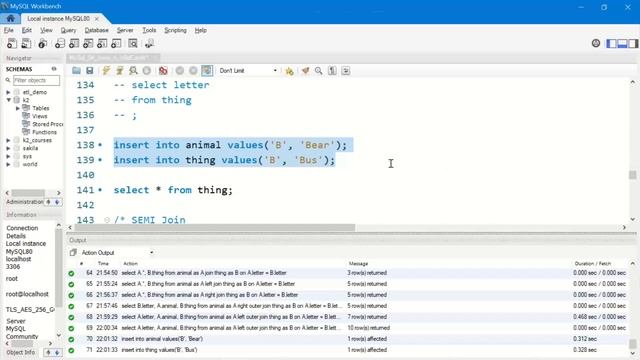This screenshot has height=360, width=640.
Task: Select Views under k2 schema
Action: tap(39, 116)
